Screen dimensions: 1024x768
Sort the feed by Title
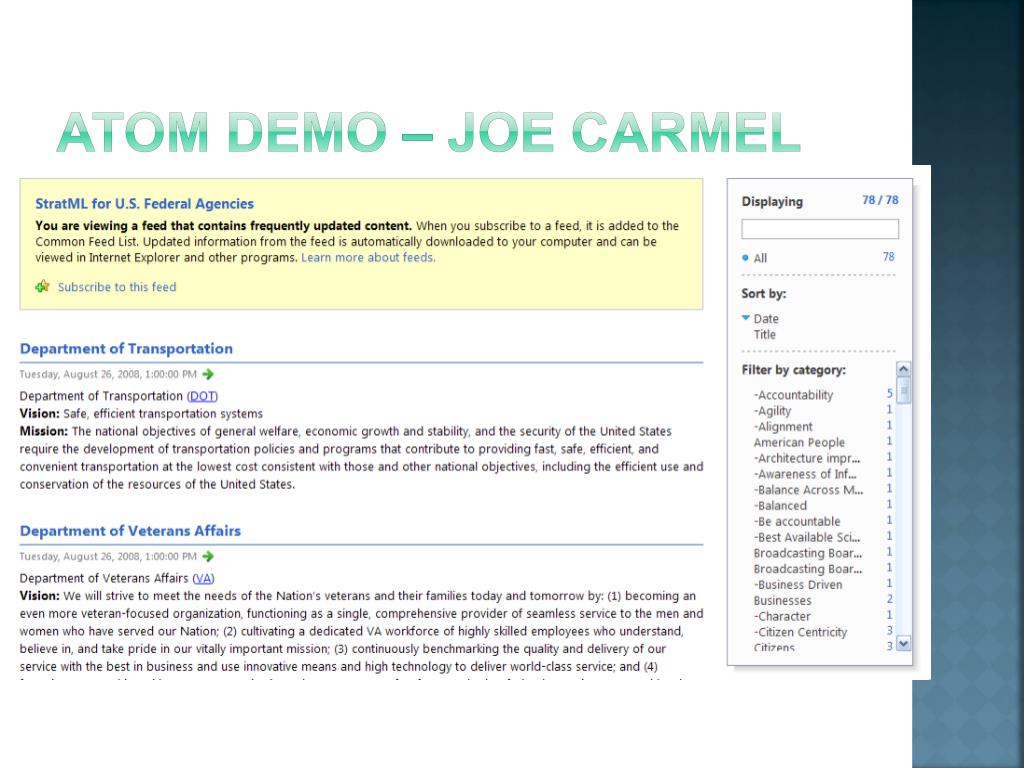(x=764, y=334)
